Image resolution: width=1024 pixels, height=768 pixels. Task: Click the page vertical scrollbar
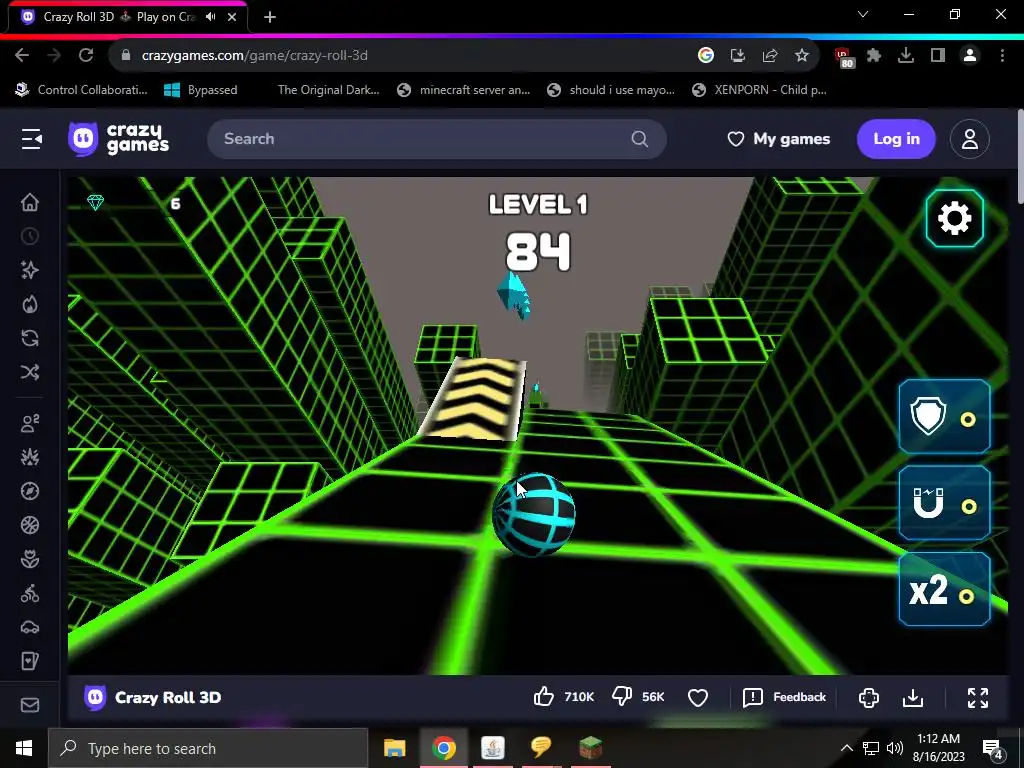point(1019,157)
